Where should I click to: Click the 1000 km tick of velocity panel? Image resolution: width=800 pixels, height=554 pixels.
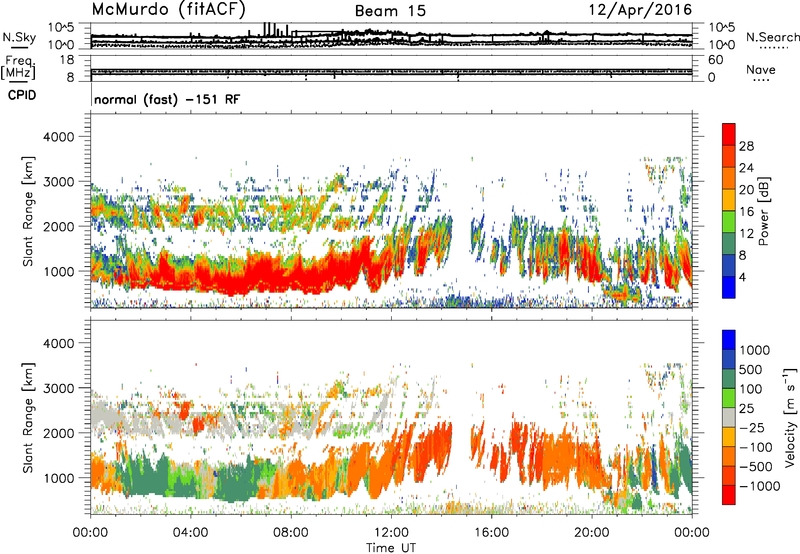pyautogui.click(x=58, y=478)
